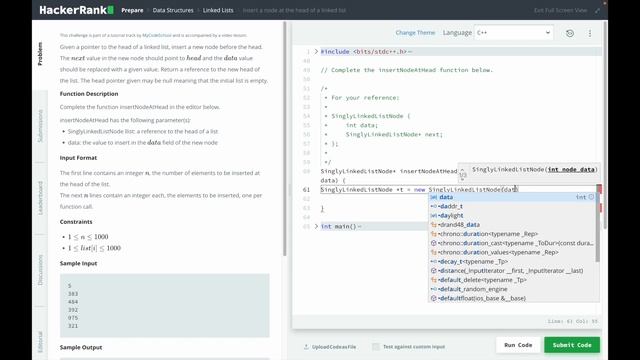
Task: Open the editor three-dot options menu
Action: pos(590,33)
